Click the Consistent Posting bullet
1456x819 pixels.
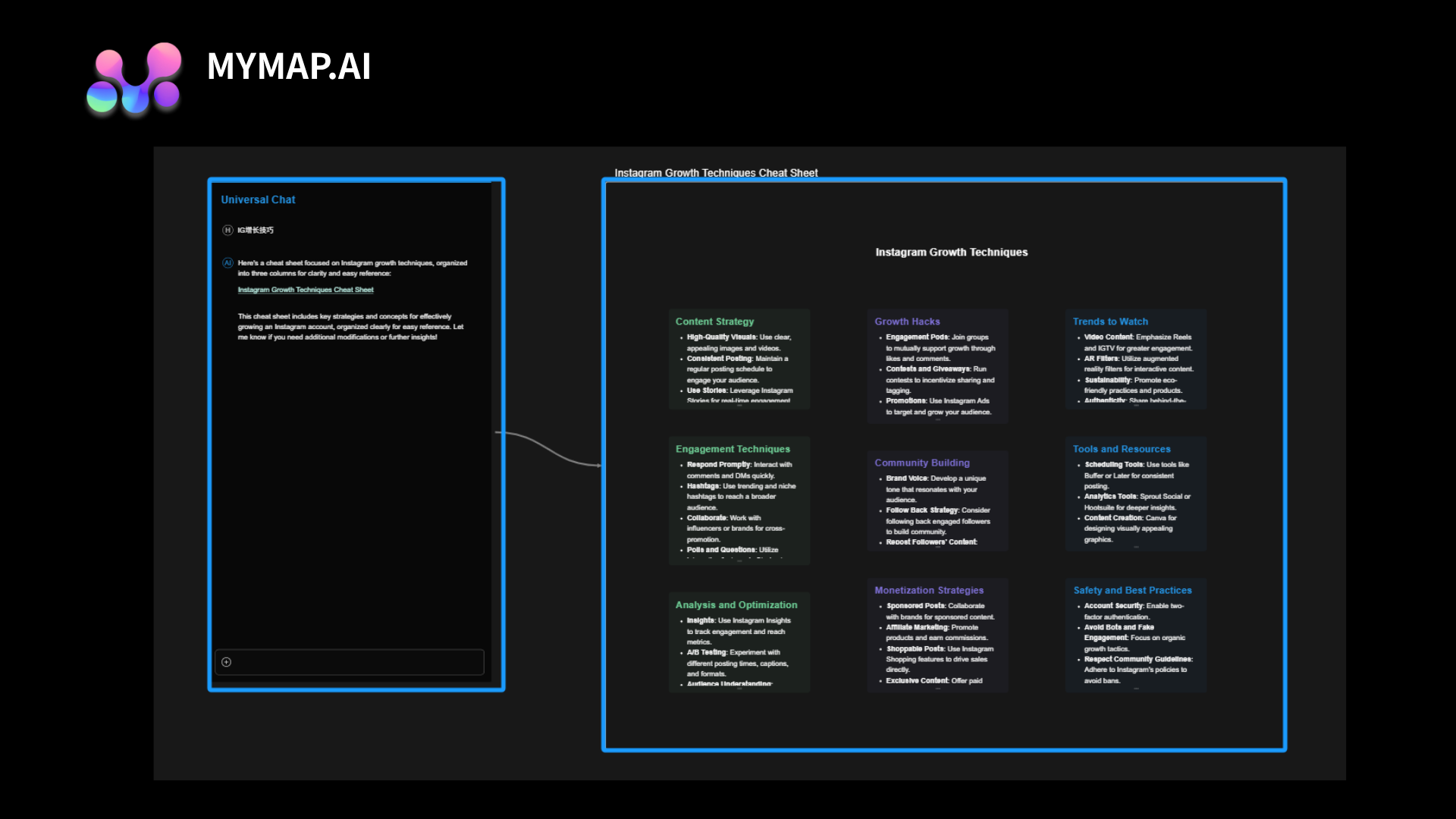[737, 369]
